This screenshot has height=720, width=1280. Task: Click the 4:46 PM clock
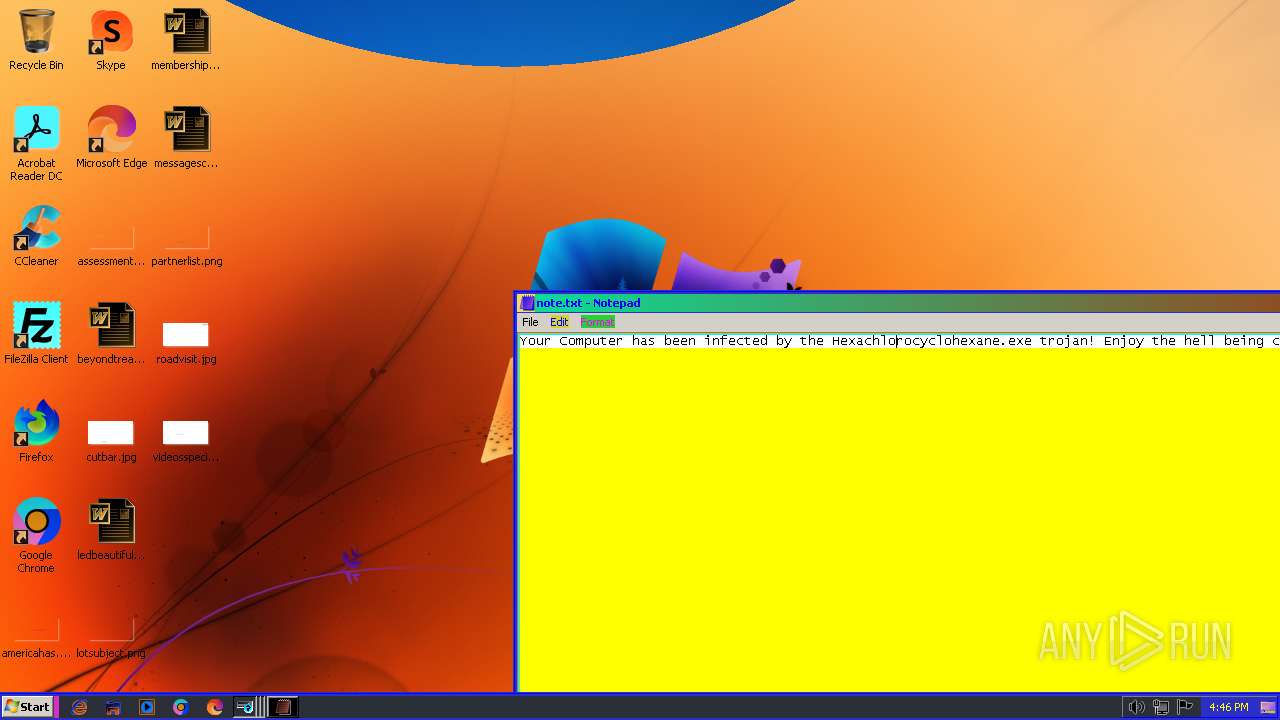point(1228,707)
